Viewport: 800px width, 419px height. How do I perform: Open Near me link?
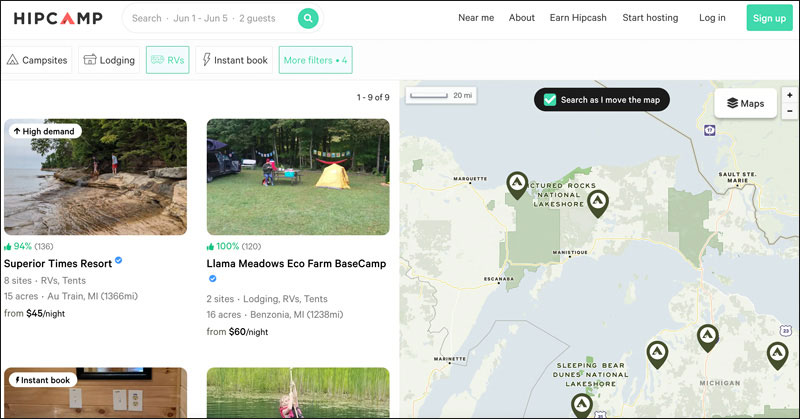(x=476, y=18)
